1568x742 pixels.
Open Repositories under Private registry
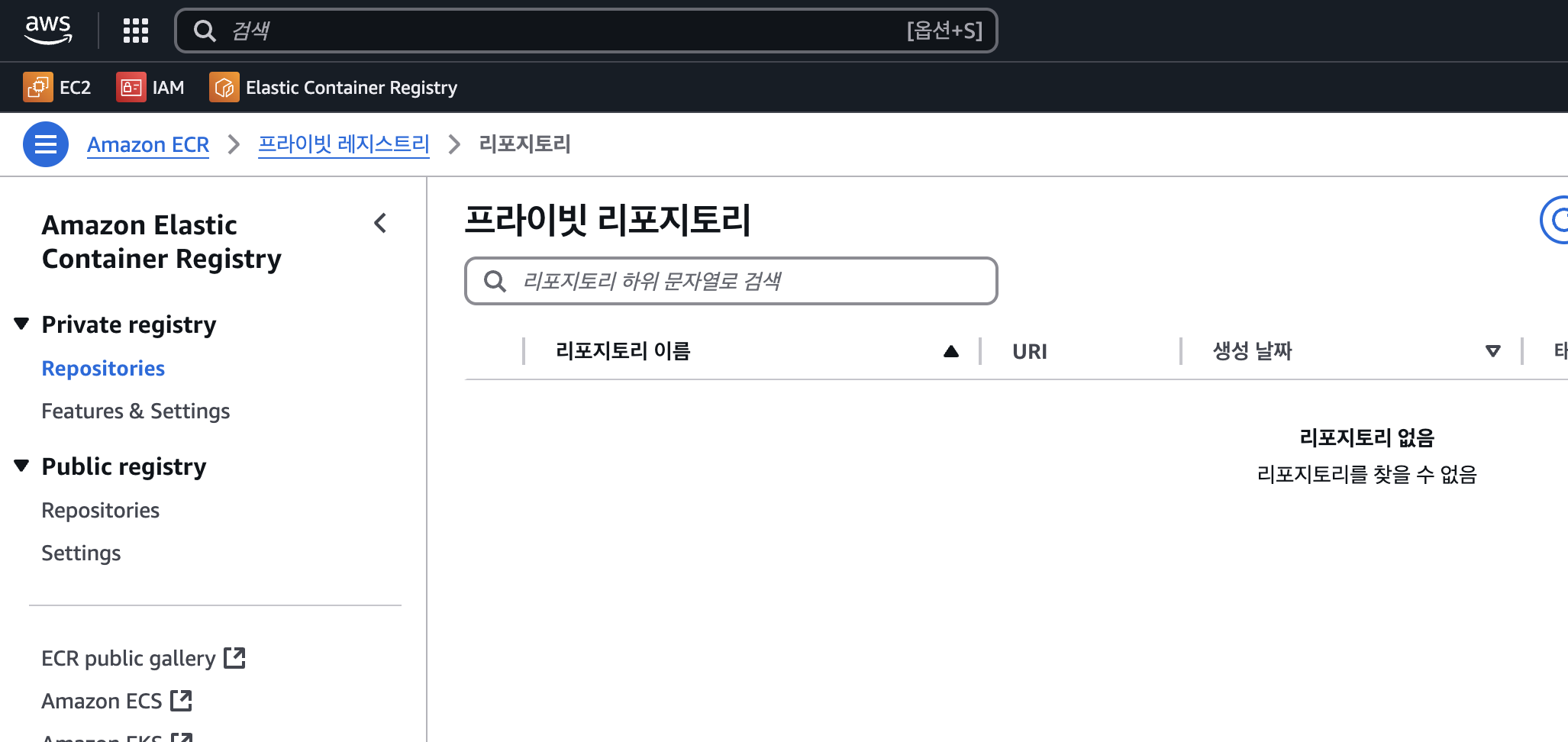pos(103,368)
